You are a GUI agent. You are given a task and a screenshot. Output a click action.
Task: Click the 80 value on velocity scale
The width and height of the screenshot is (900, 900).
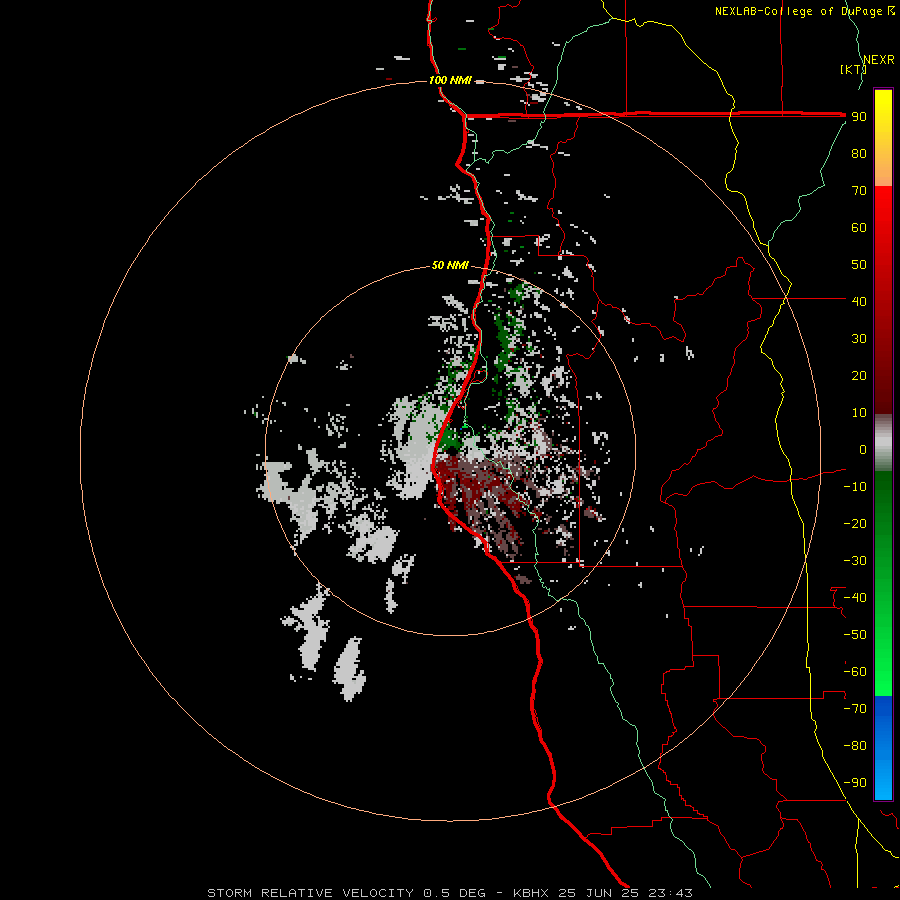(859, 153)
